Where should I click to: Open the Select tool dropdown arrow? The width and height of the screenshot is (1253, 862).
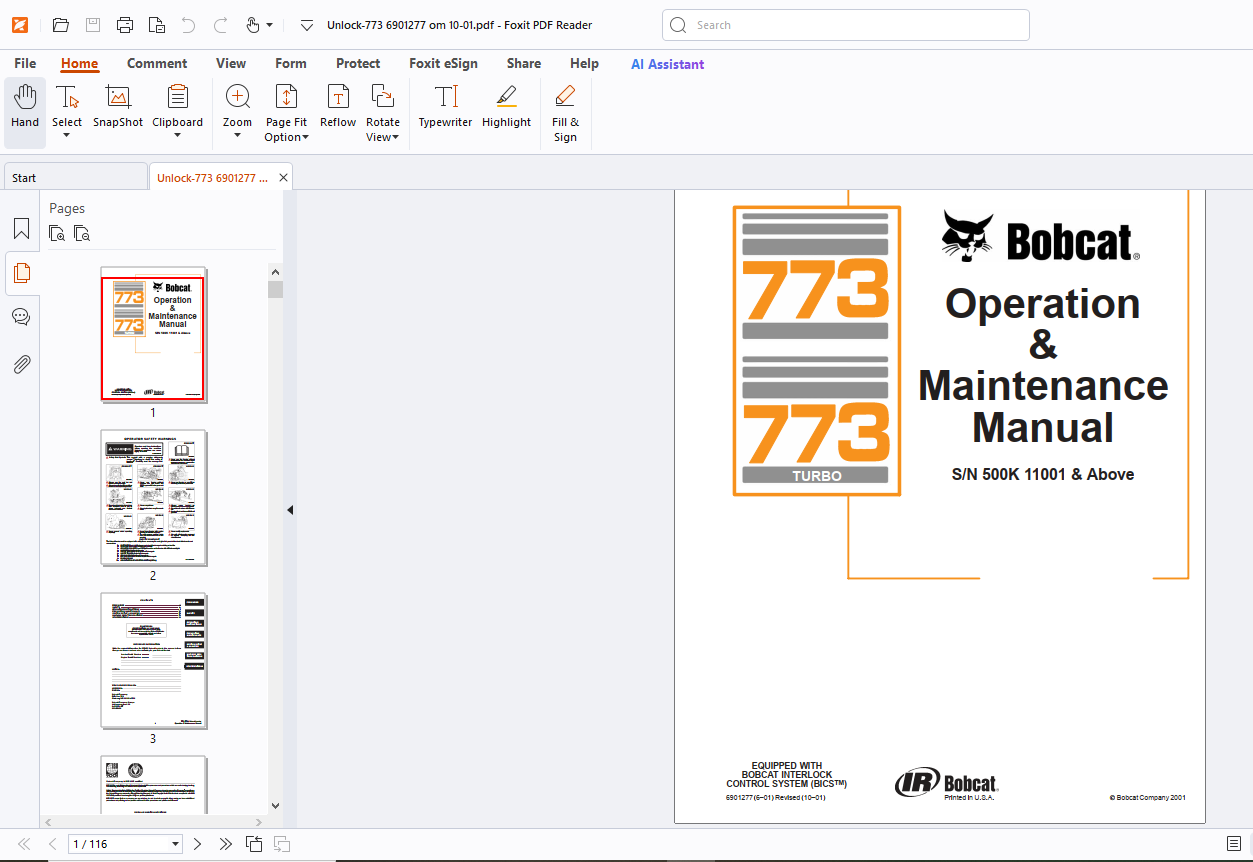[x=67, y=136]
